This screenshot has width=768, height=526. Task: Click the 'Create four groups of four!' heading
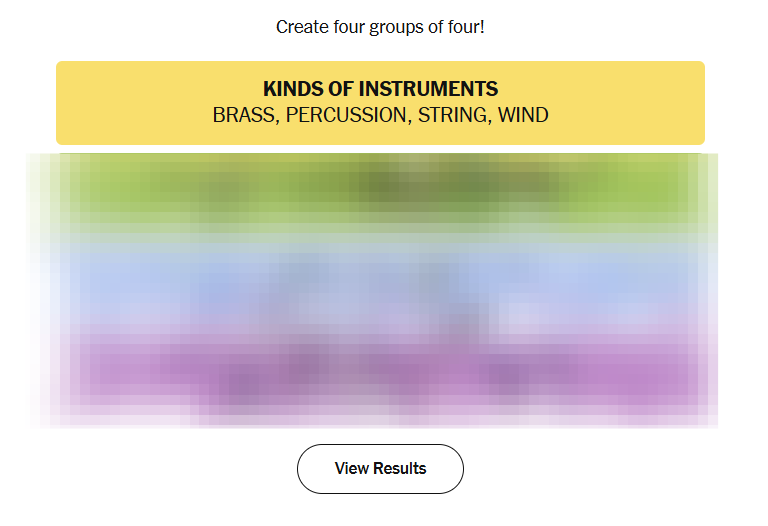(x=380, y=27)
